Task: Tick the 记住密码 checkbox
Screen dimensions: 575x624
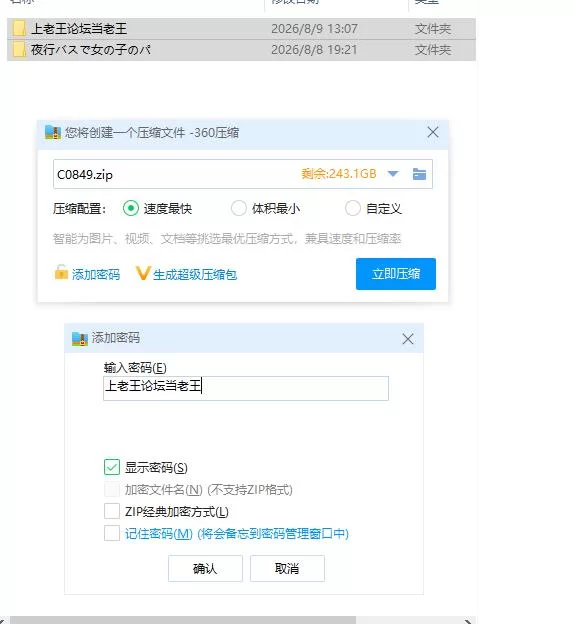Action: coord(112,533)
